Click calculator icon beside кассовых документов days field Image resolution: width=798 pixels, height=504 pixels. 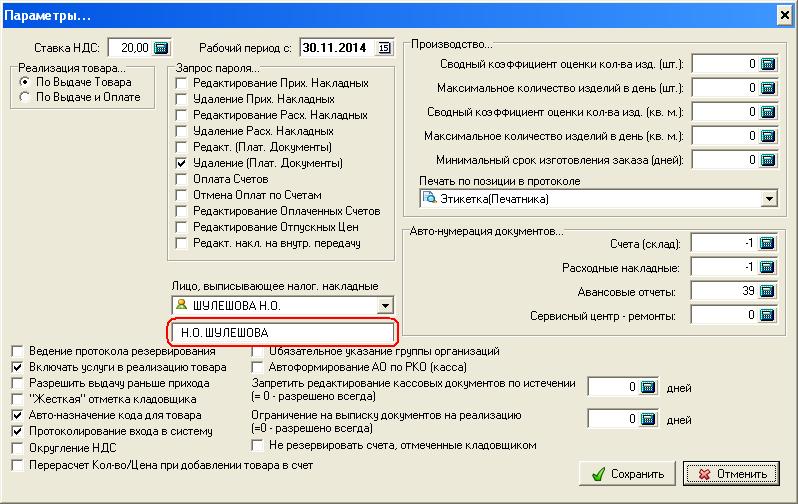click(x=647, y=387)
